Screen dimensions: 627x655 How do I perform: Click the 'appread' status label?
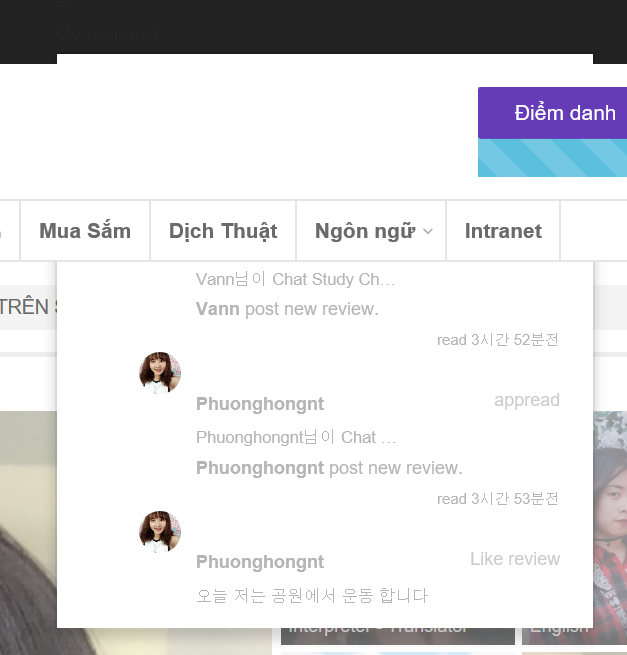click(x=526, y=400)
